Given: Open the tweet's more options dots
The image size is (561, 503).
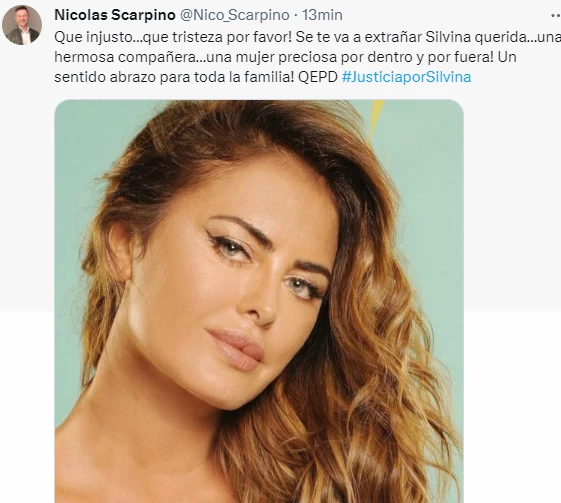Looking at the screenshot, I should (x=555, y=15).
